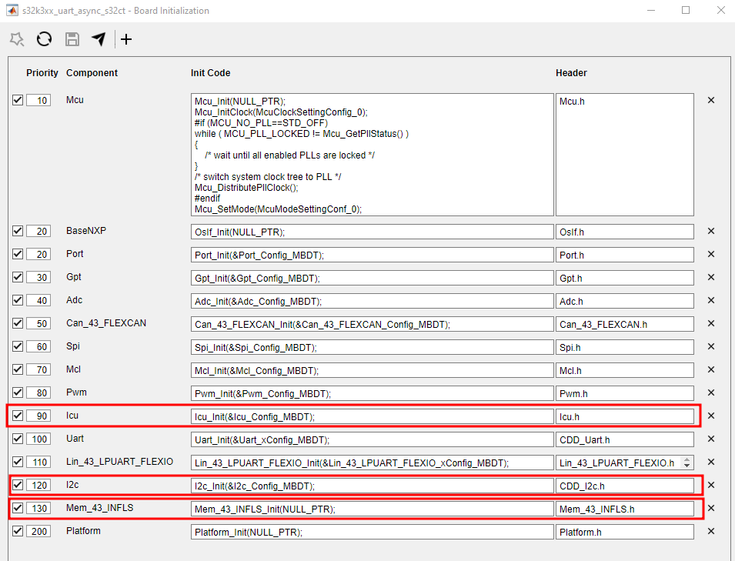Remove the Lin_43_LPUART_FLEXIO row with its X

click(711, 462)
